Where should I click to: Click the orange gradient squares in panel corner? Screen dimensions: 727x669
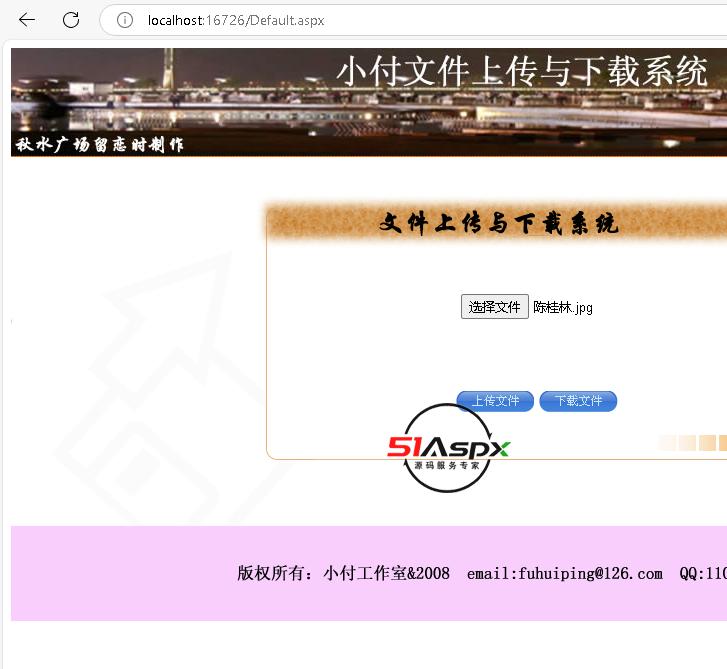690,443
